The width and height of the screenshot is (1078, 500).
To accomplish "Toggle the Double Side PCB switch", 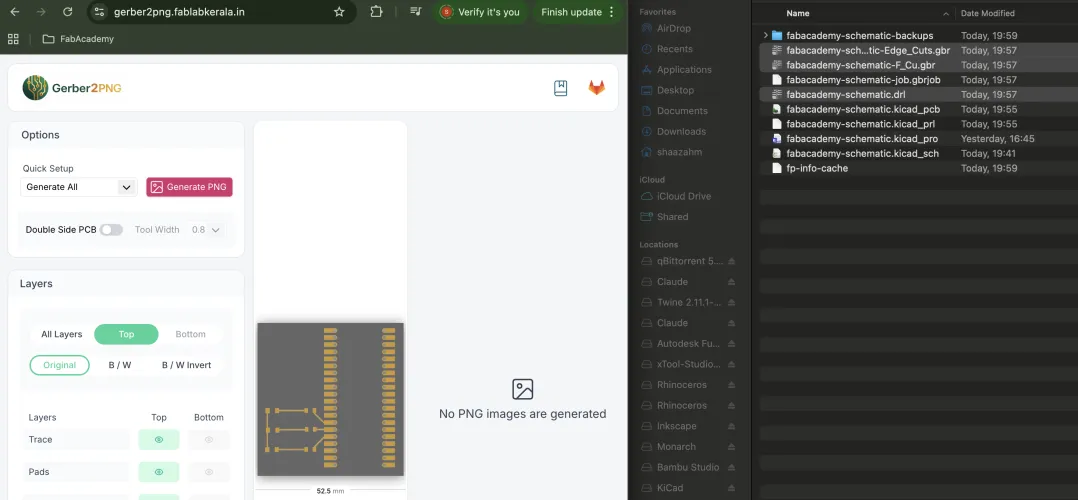I will 111,230.
